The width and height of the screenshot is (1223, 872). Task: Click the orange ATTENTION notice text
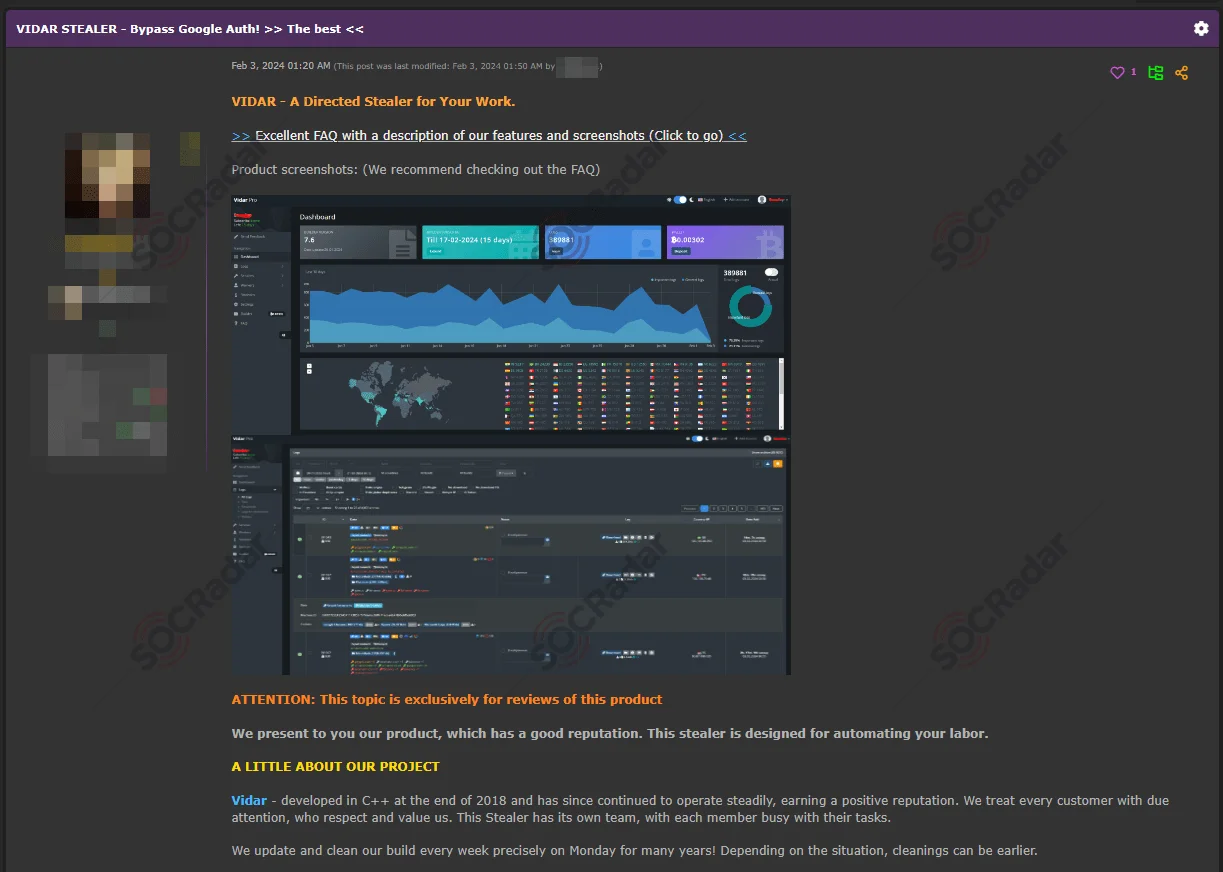coord(447,700)
